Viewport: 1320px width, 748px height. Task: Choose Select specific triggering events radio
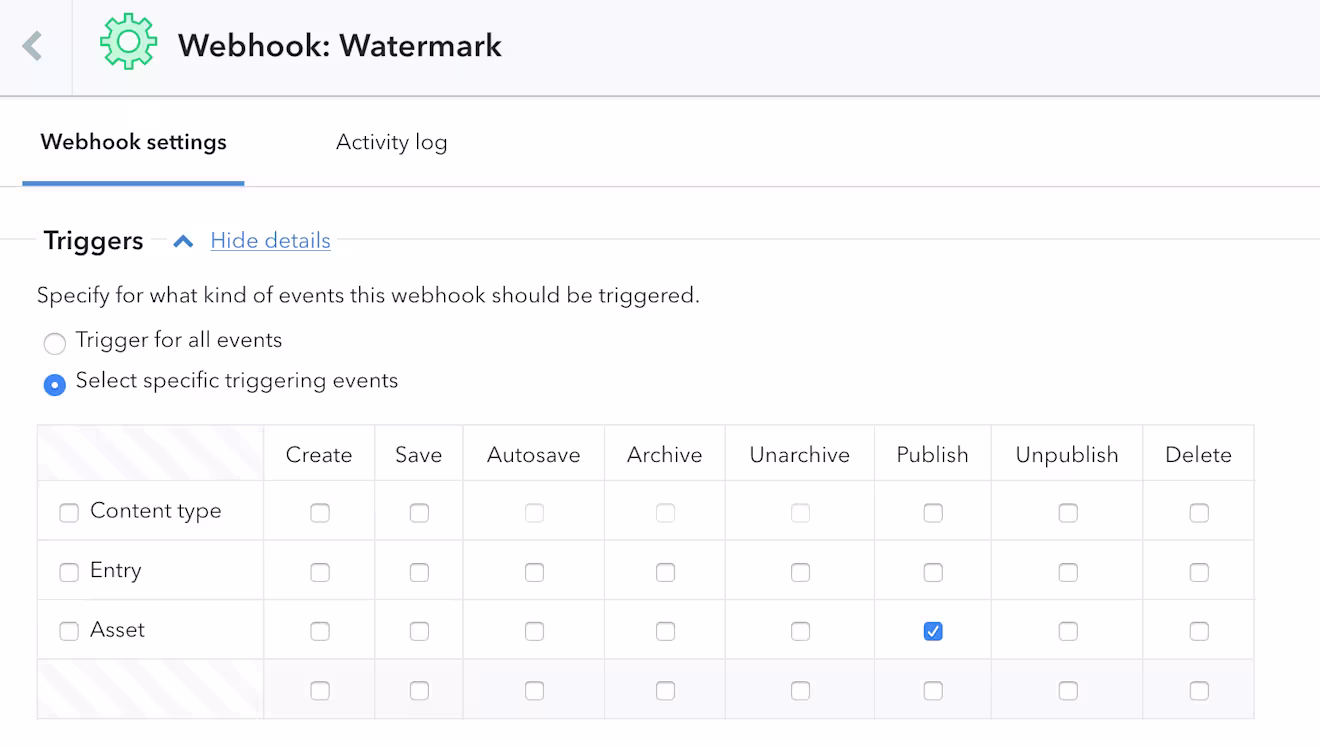click(x=55, y=384)
